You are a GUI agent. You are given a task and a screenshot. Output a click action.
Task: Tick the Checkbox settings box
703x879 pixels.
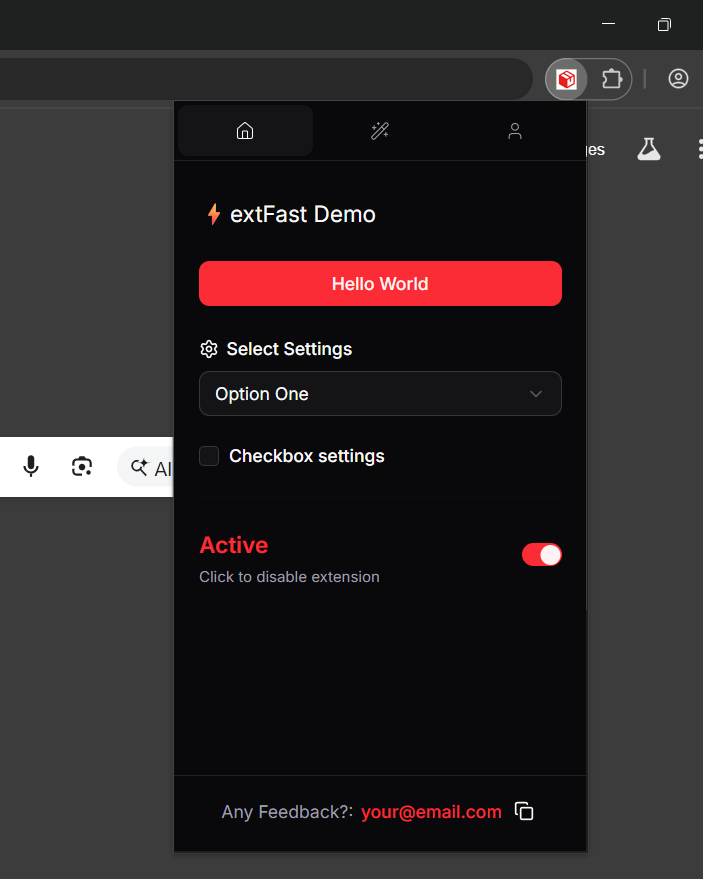click(x=209, y=456)
